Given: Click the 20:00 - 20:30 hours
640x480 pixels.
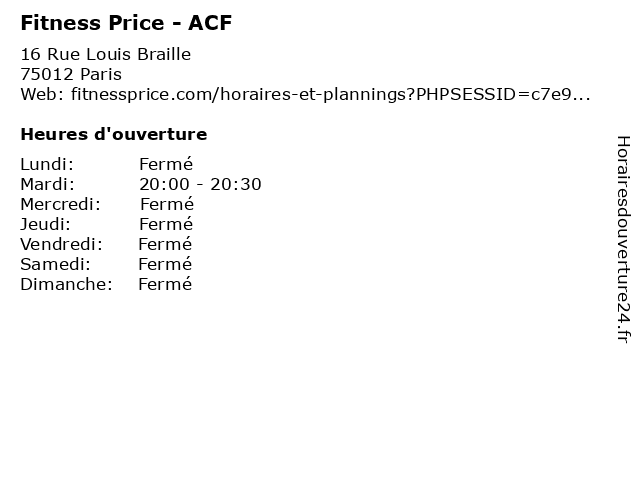Looking at the screenshot, I should (x=200, y=184).
